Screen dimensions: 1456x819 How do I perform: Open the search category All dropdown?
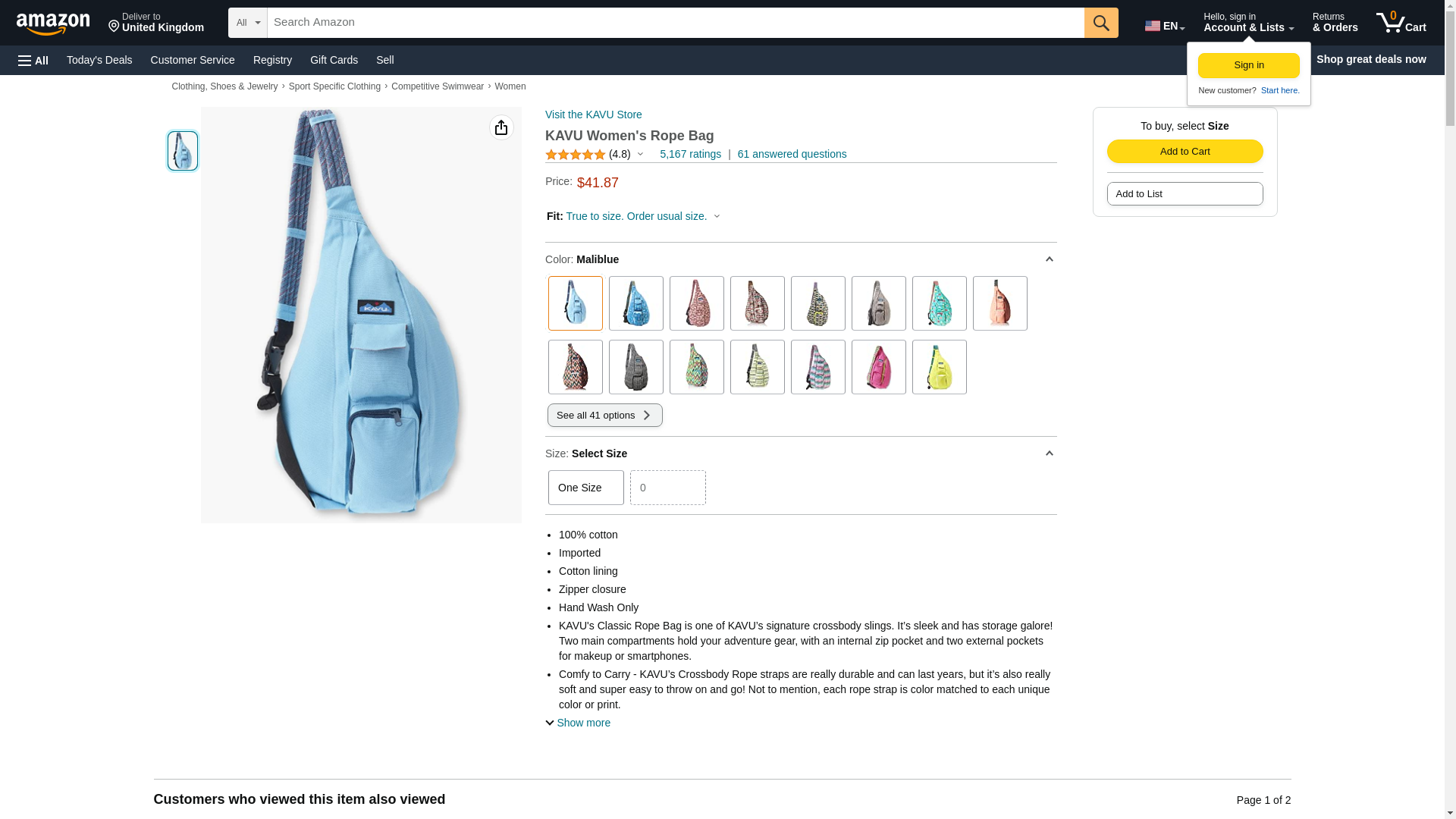click(x=248, y=23)
